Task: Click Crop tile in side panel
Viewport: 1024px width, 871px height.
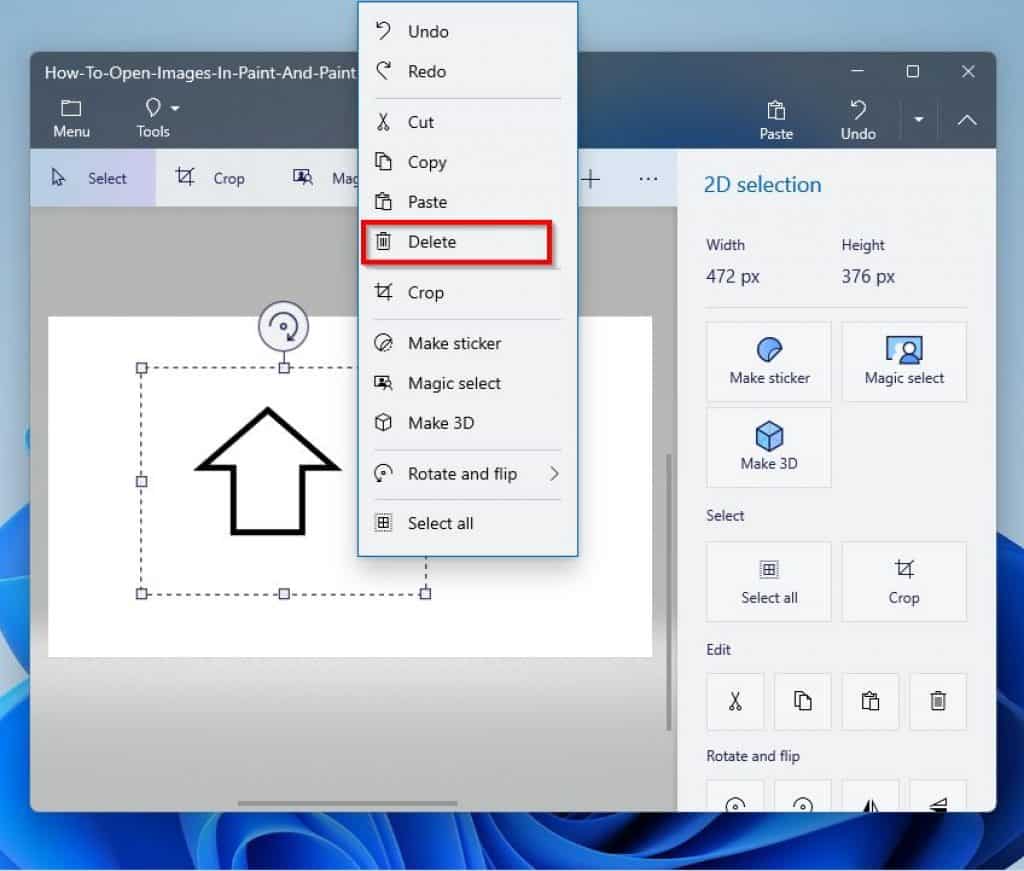Action: click(904, 581)
